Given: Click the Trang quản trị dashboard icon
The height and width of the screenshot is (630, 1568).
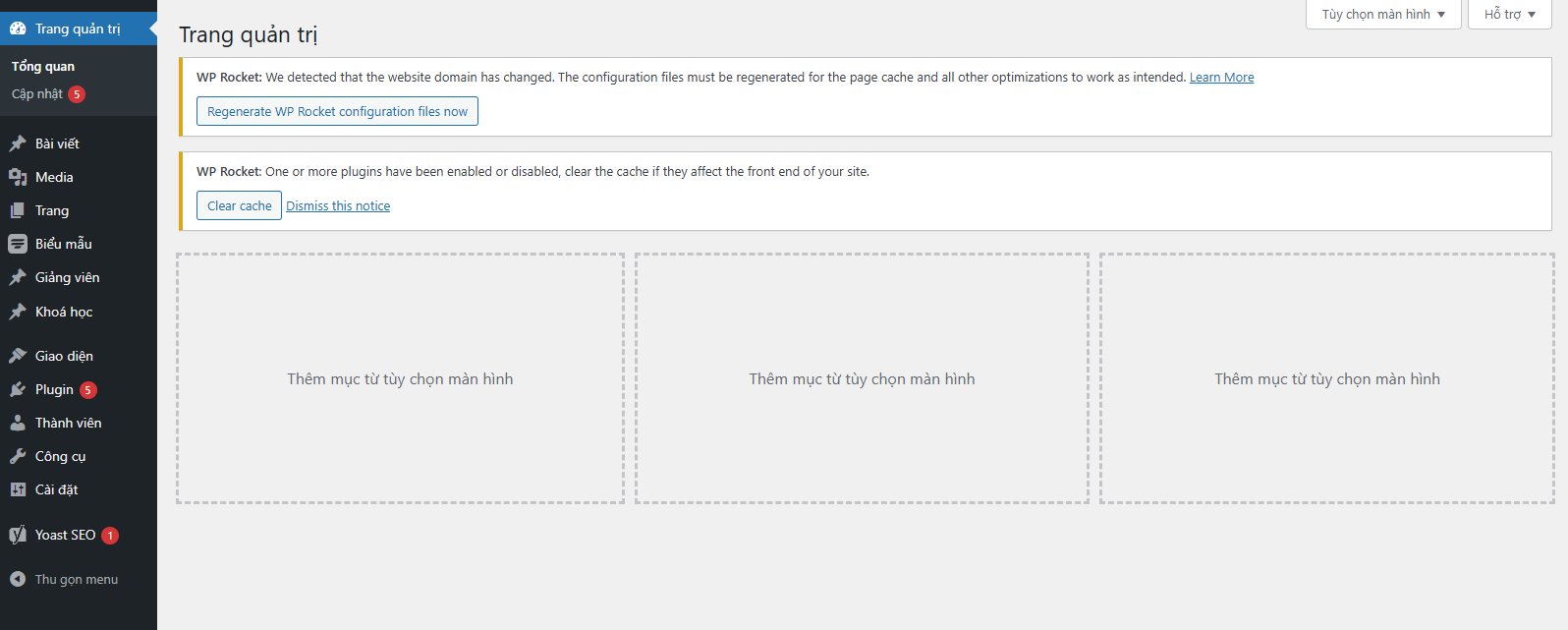Looking at the screenshot, I should (x=18, y=29).
